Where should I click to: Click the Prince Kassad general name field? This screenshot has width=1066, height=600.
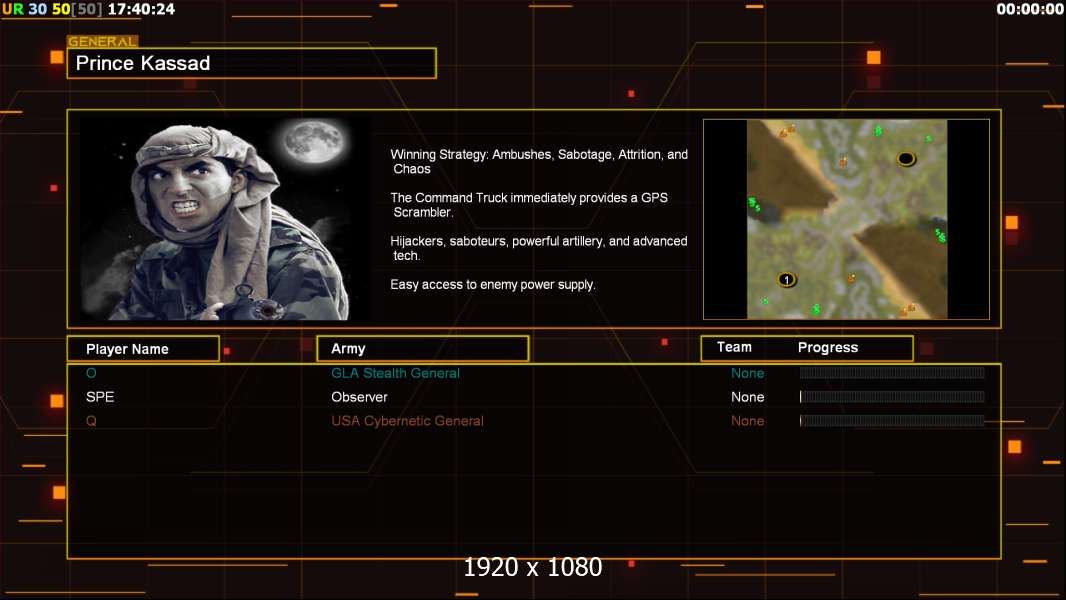pos(252,63)
